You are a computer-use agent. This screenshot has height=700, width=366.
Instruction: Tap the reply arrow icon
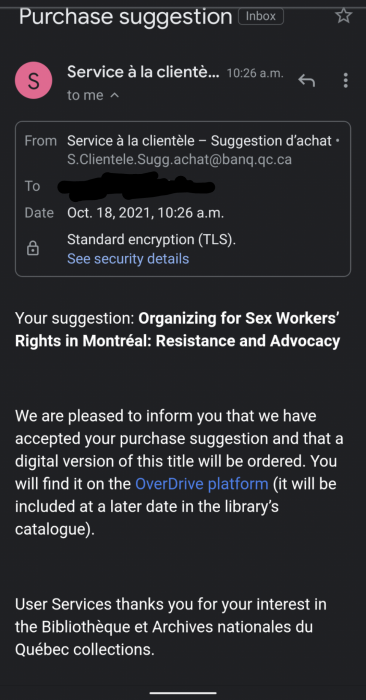(x=307, y=80)
